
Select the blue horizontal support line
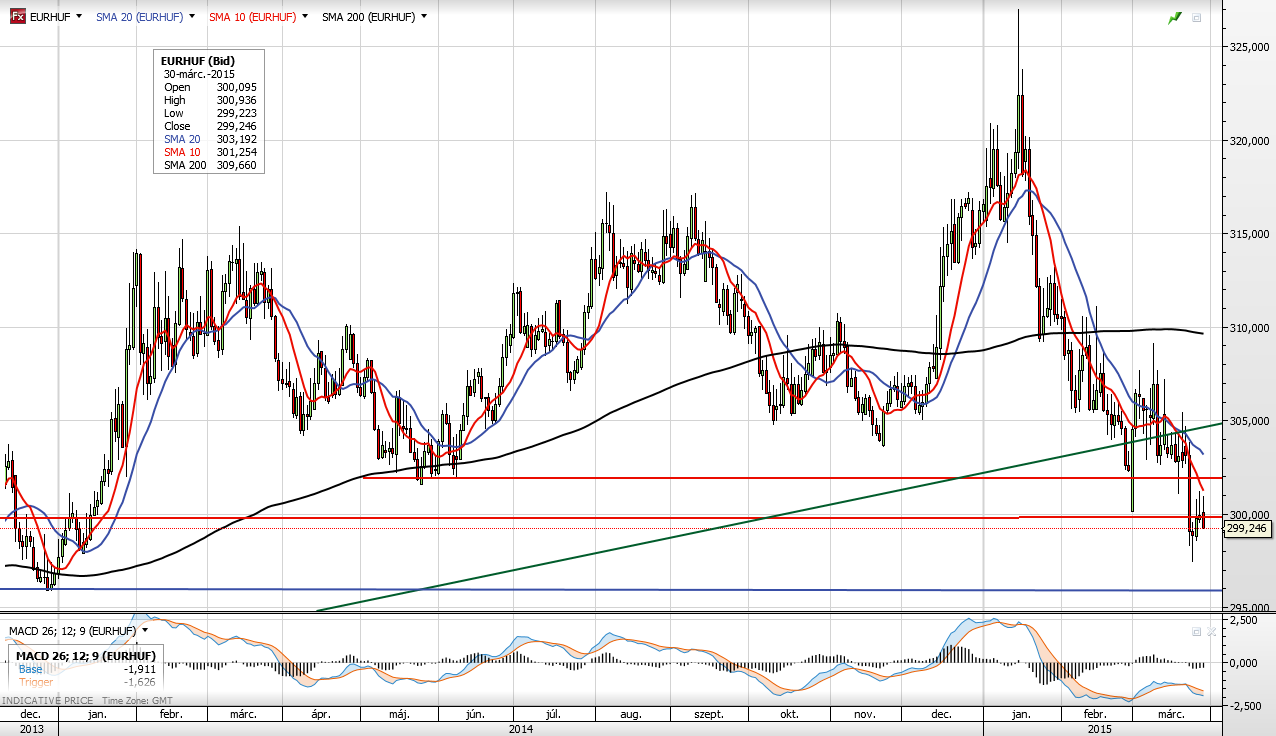[x=610, y=590]
